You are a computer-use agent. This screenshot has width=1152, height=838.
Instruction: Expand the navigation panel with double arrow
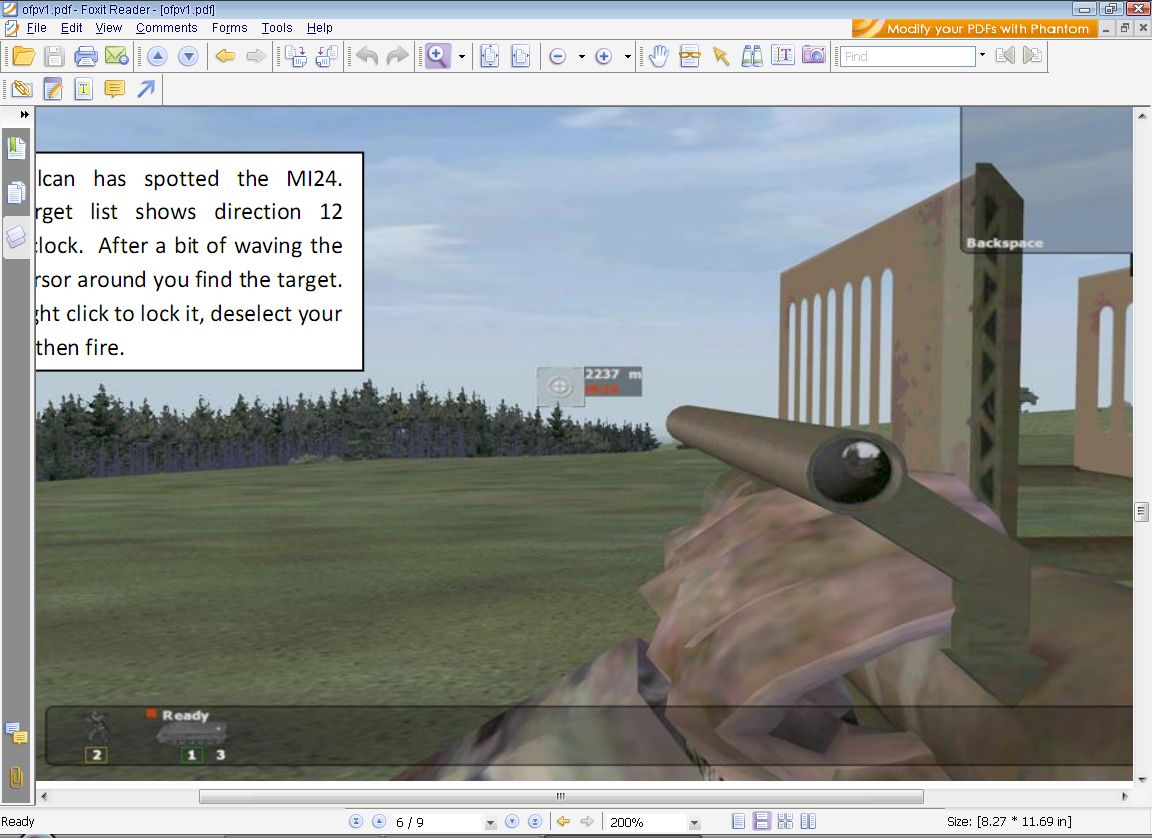pyautogui.click(x=24, y=115)
